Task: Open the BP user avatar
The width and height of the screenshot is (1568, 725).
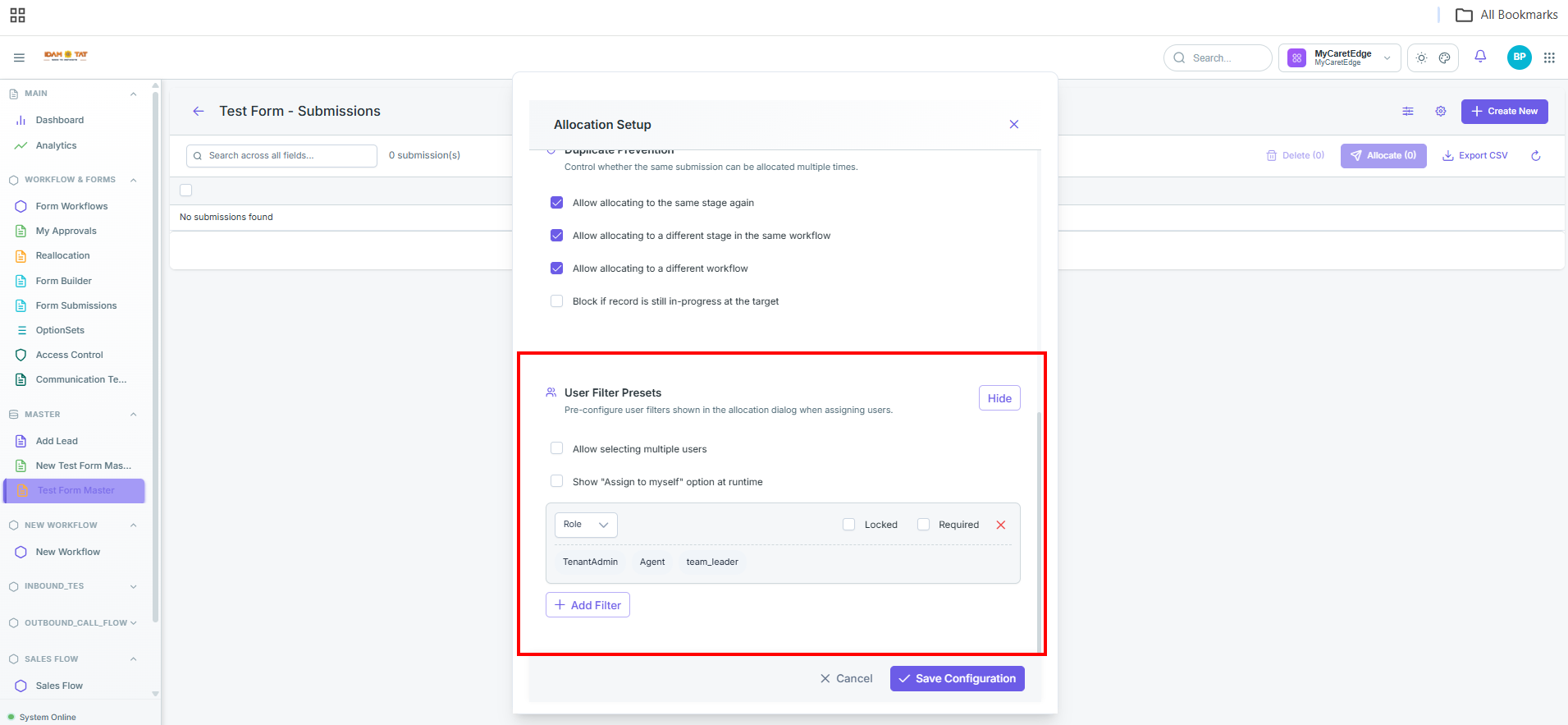Action: click(x=1520, y=57)
